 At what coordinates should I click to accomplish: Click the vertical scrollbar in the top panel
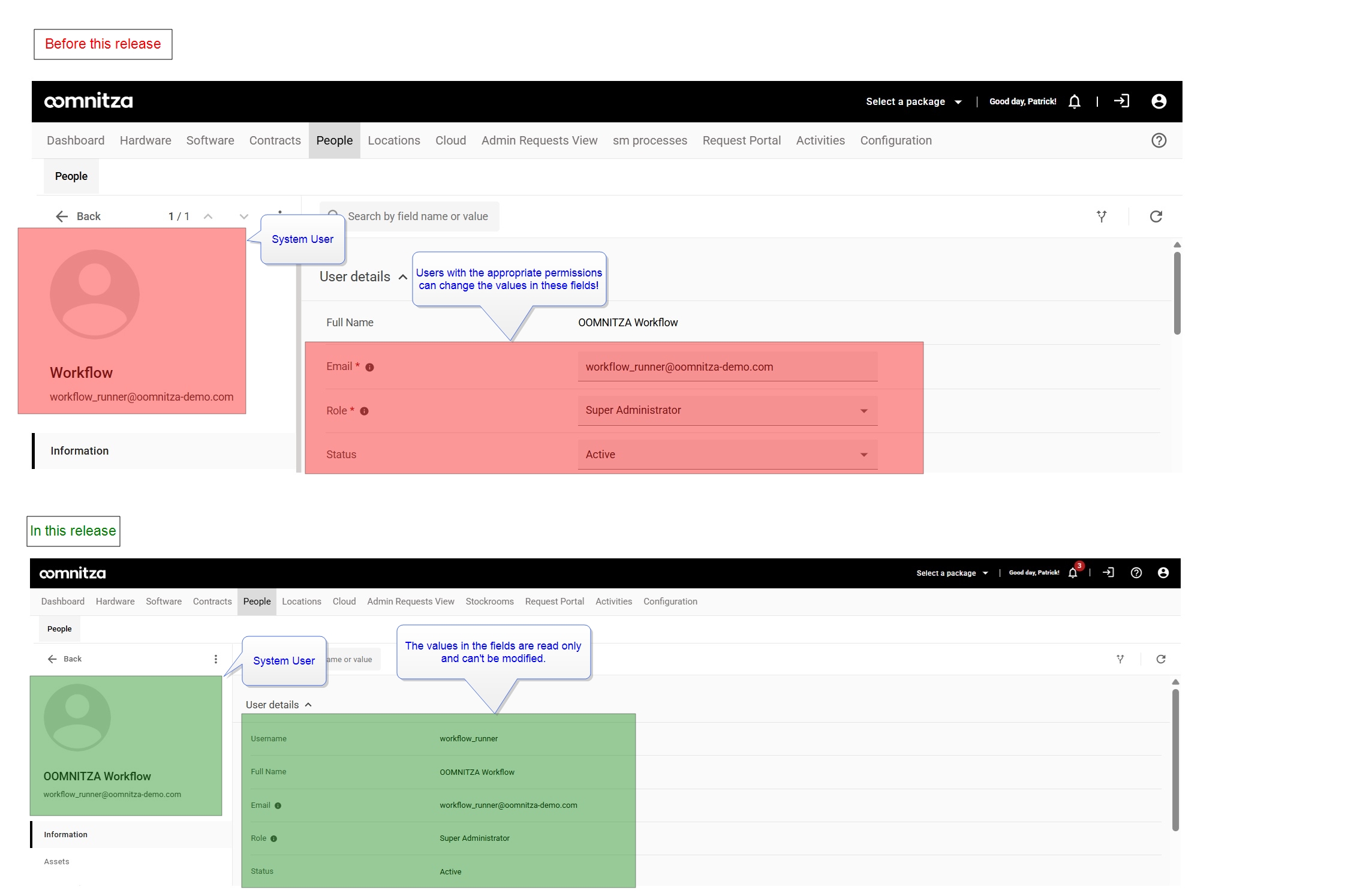coord(1177,293)
